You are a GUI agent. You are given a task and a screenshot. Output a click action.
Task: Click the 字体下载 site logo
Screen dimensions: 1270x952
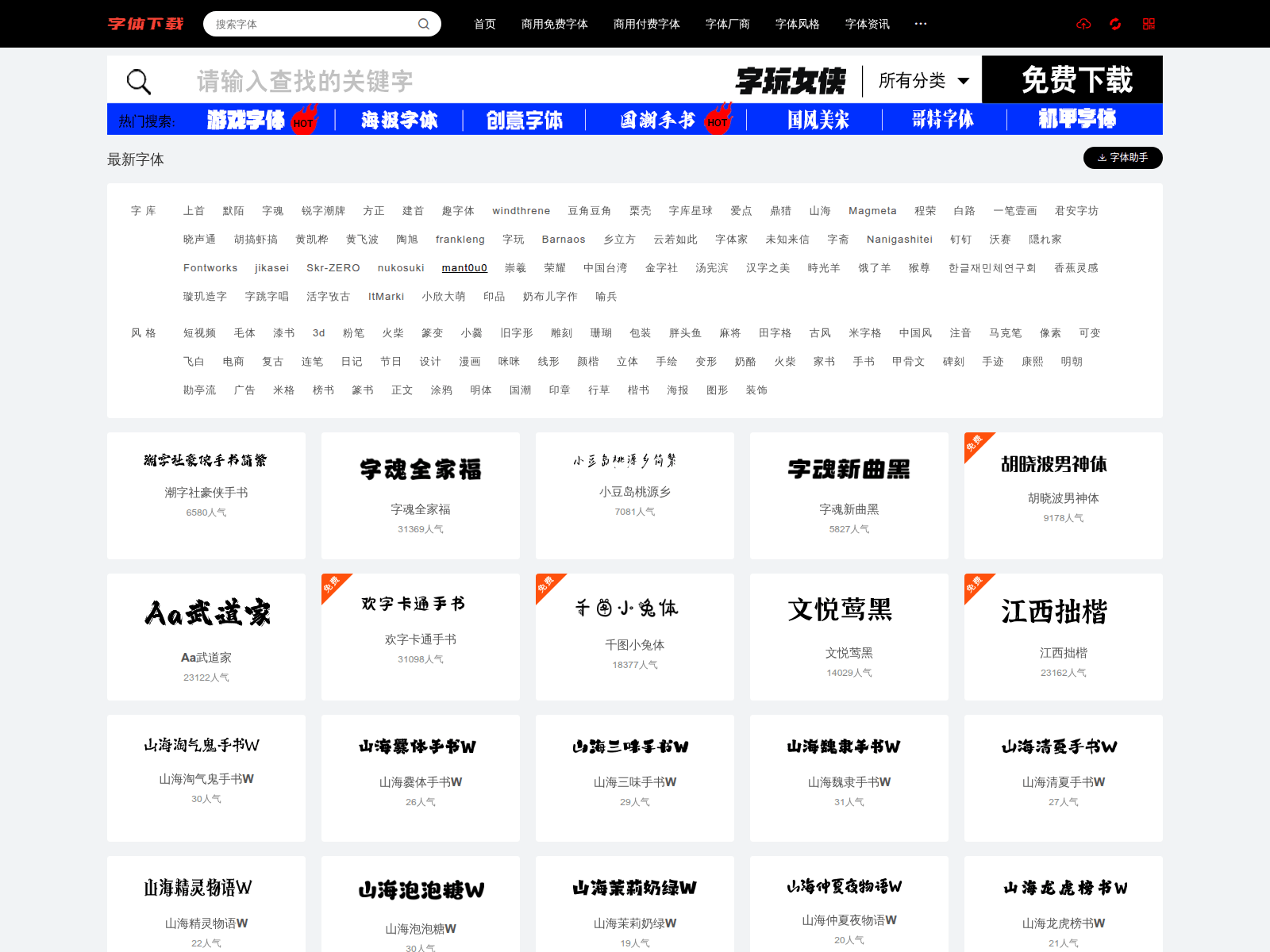point(145,24)
